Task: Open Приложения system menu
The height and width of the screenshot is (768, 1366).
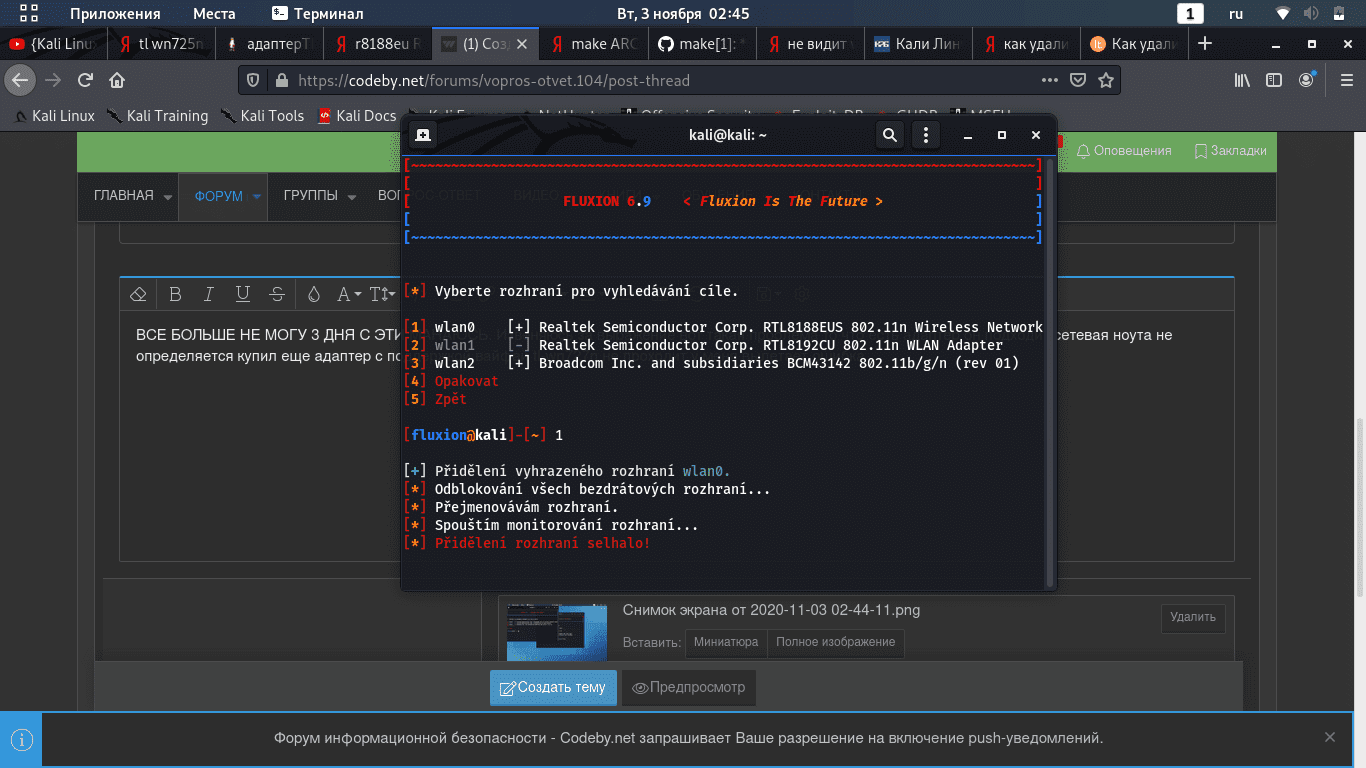Action: (115, 14)
